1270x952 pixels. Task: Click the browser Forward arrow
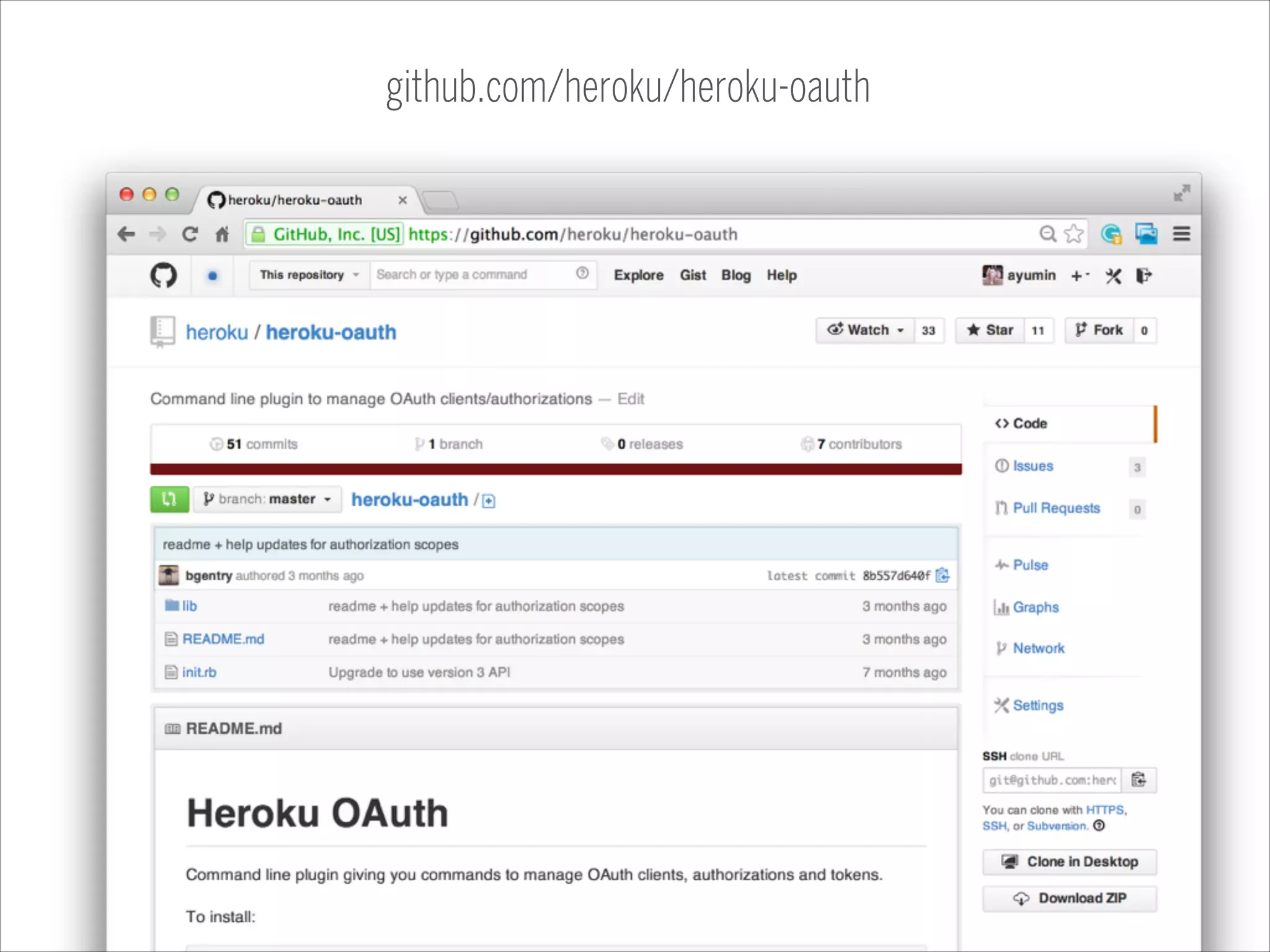pyautogui.click(x=158, y=234)
